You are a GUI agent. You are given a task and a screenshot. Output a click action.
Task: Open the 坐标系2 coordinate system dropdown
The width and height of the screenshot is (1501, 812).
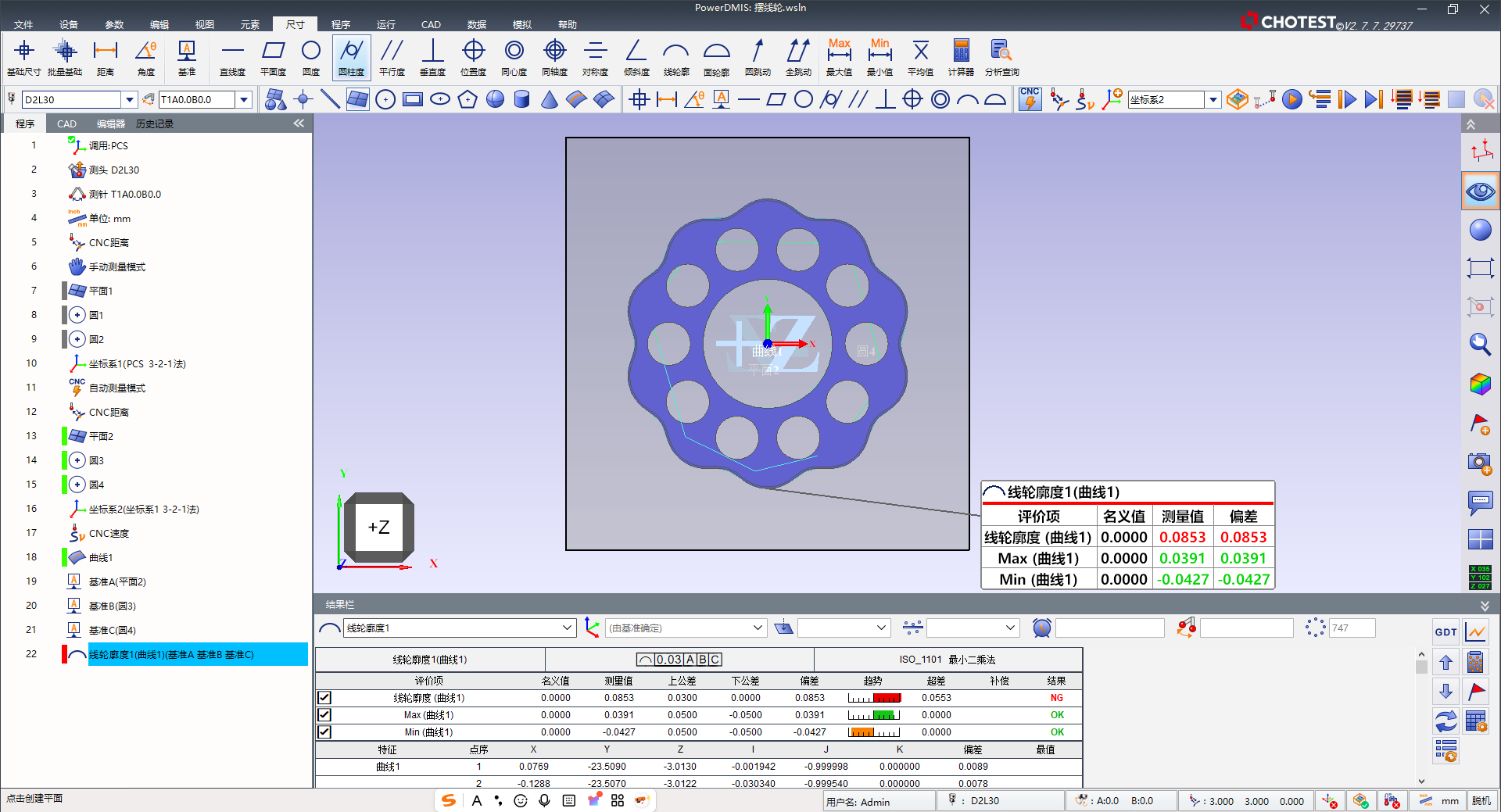tap(1213, 100)
